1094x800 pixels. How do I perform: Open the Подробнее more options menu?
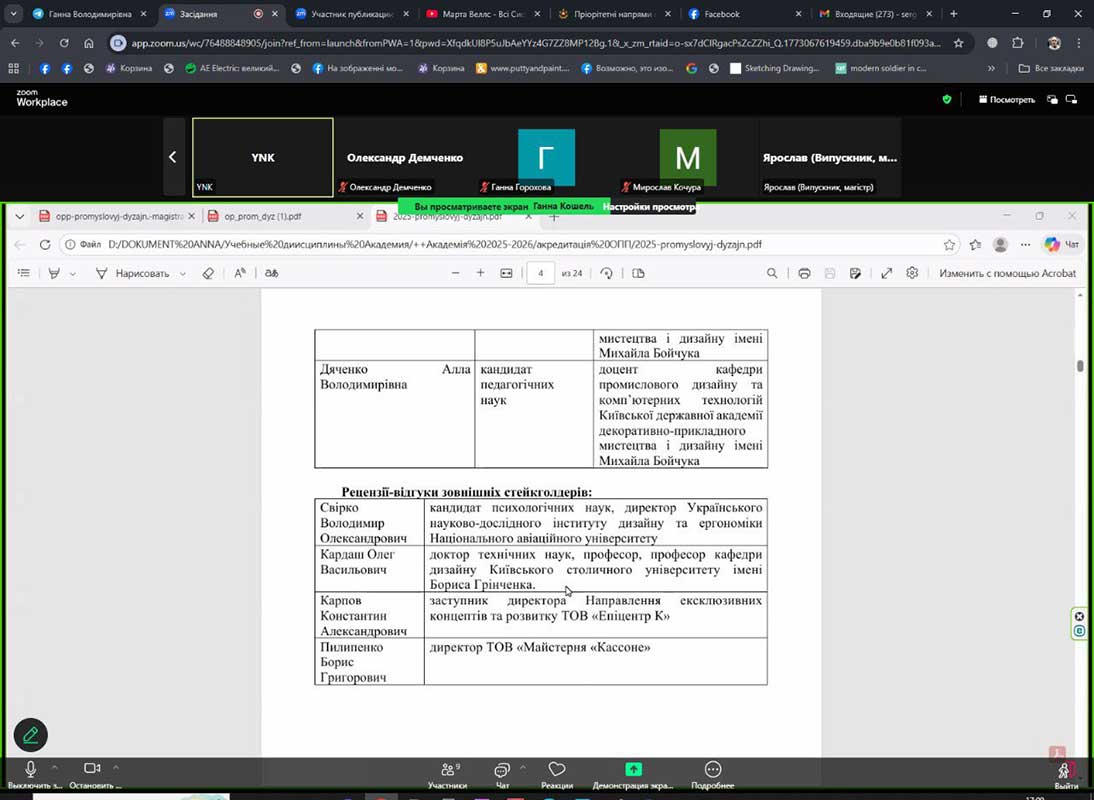[x=712, y=770]
